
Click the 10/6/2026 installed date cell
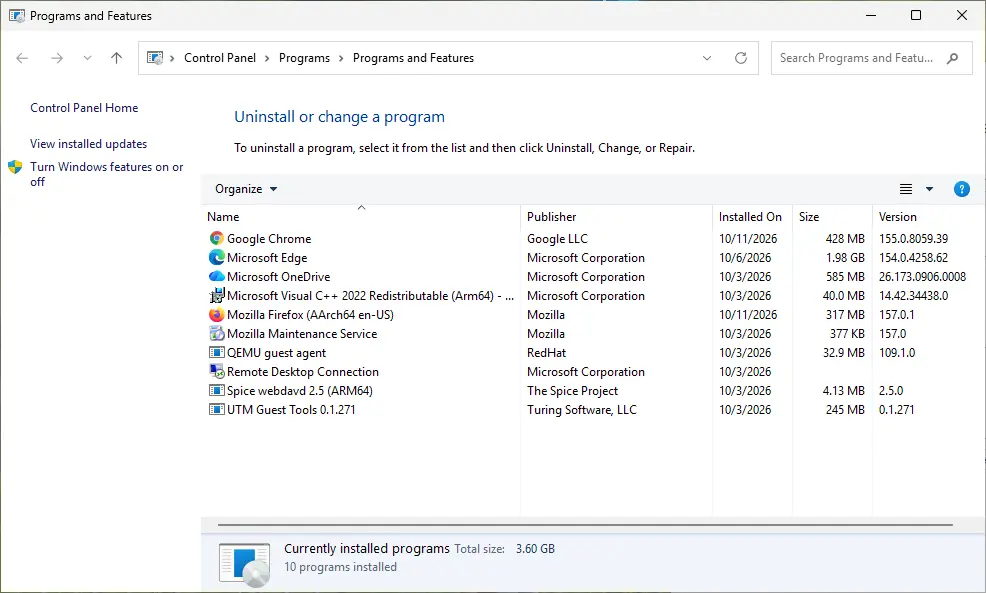point(745,257)
